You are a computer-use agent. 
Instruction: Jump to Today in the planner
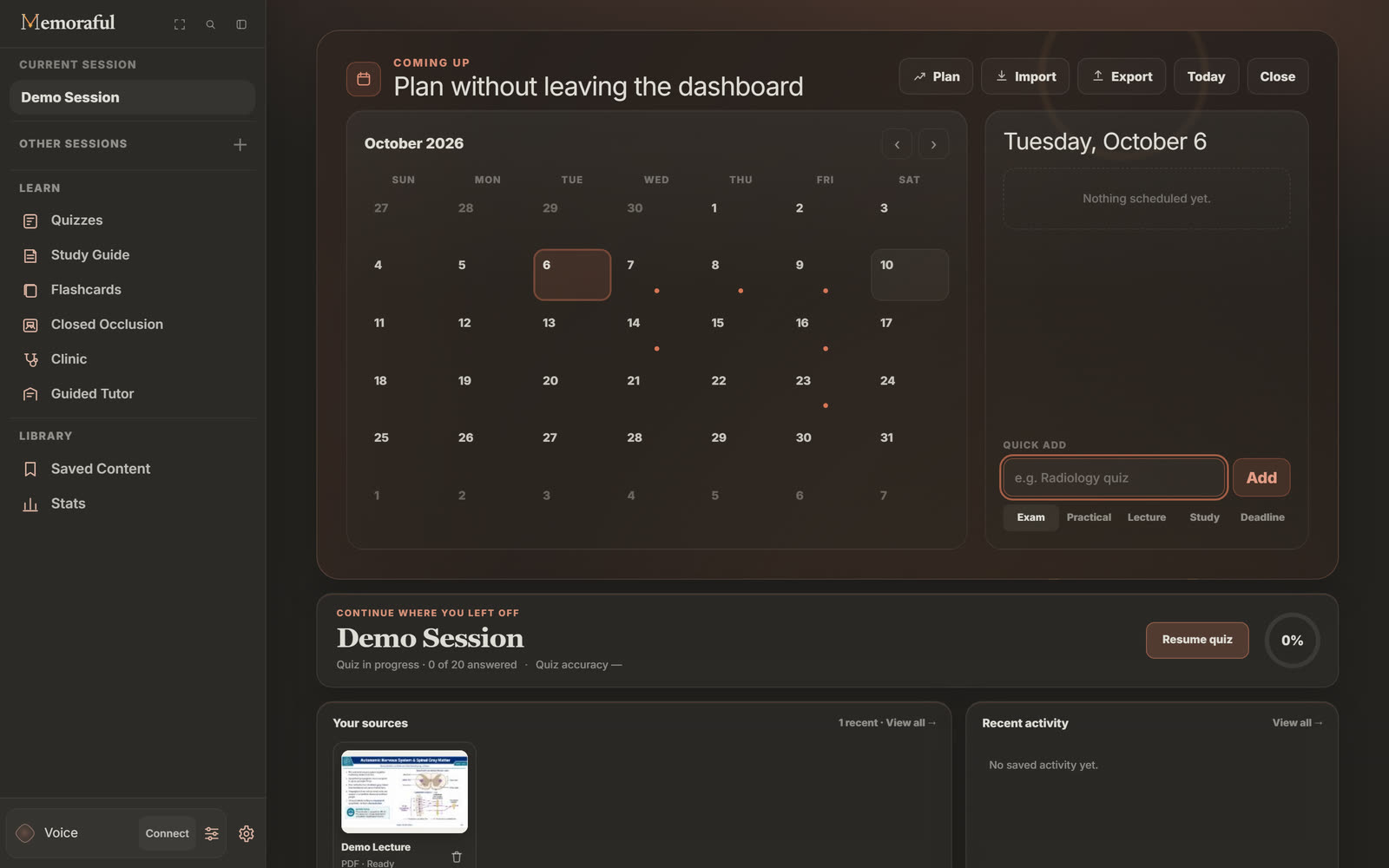(x=1207, y=76)
